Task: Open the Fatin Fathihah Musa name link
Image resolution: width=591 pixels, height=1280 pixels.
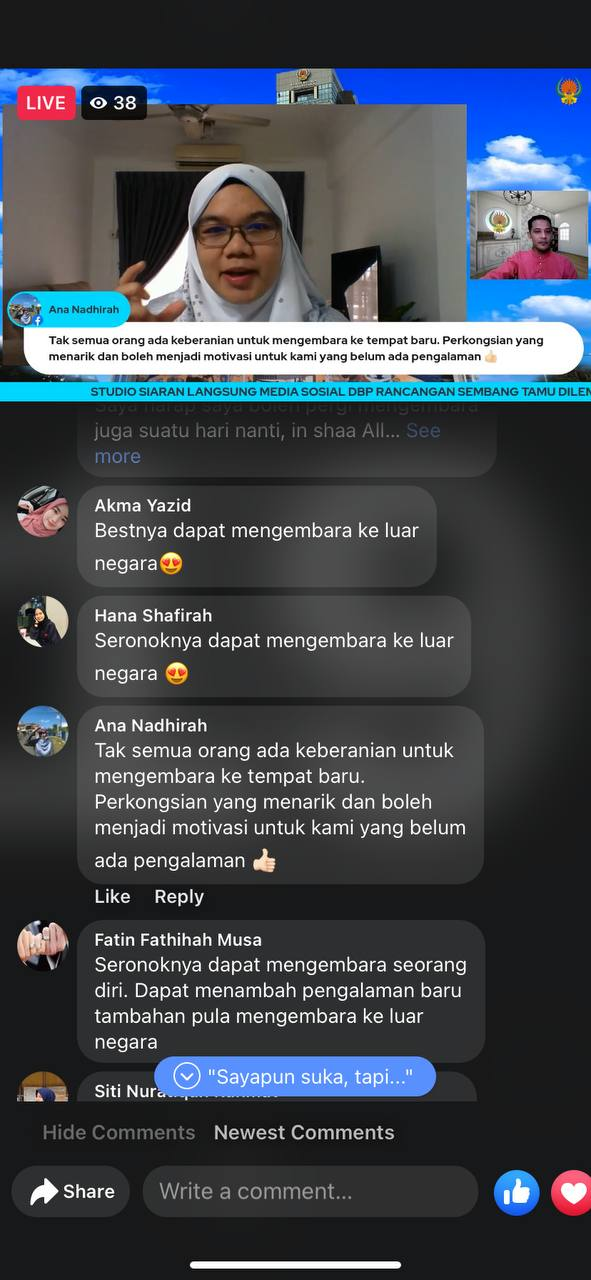Action: point(178,939)
